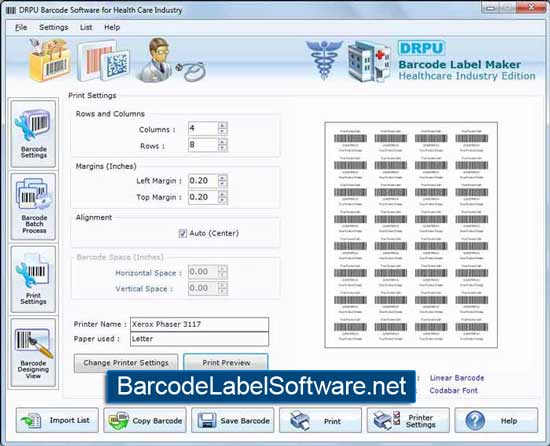Click the Paper used field

click(x=199, y=339)
